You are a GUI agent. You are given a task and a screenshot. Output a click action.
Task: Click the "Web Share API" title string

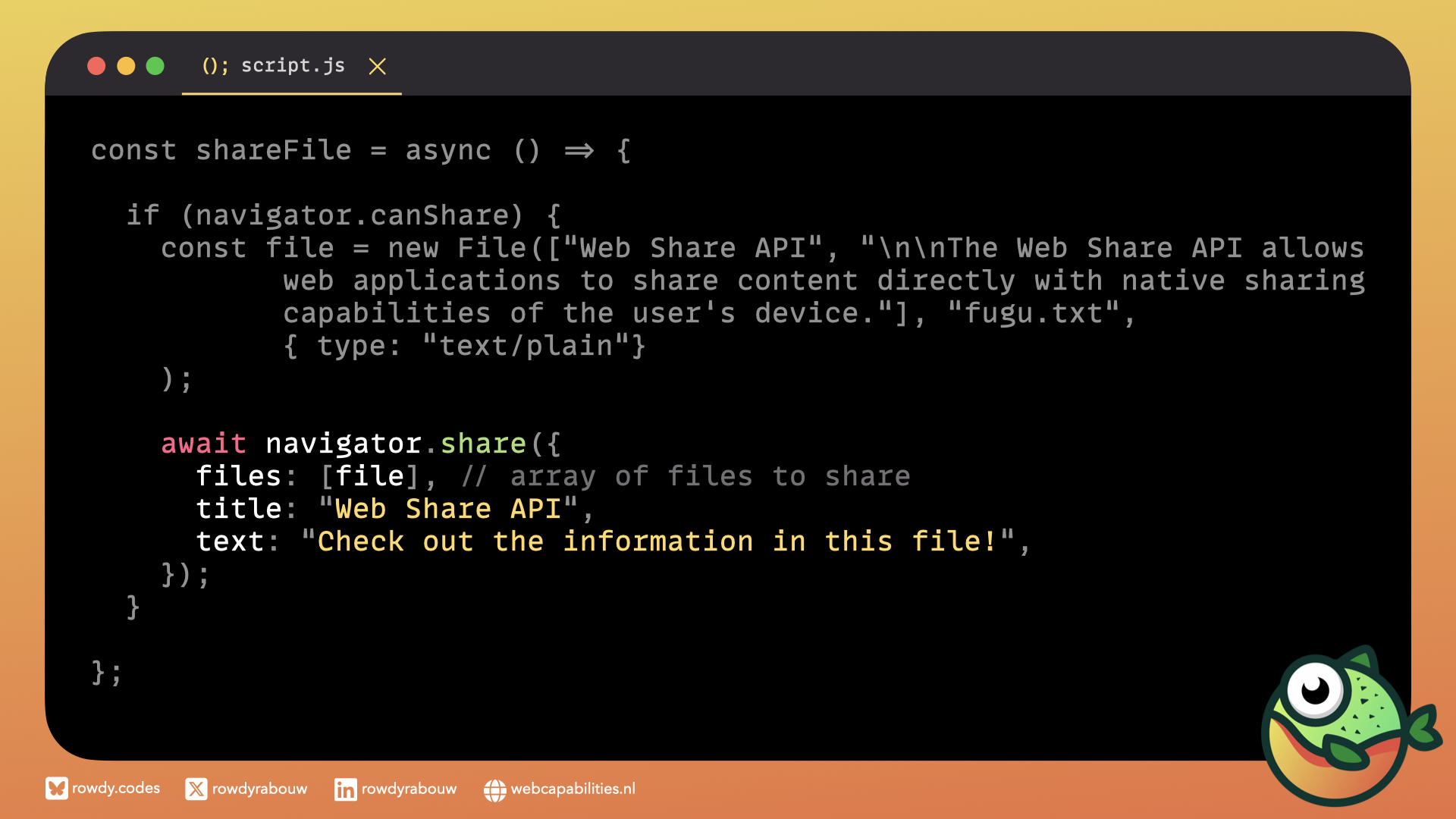click(x=448, y=509)
